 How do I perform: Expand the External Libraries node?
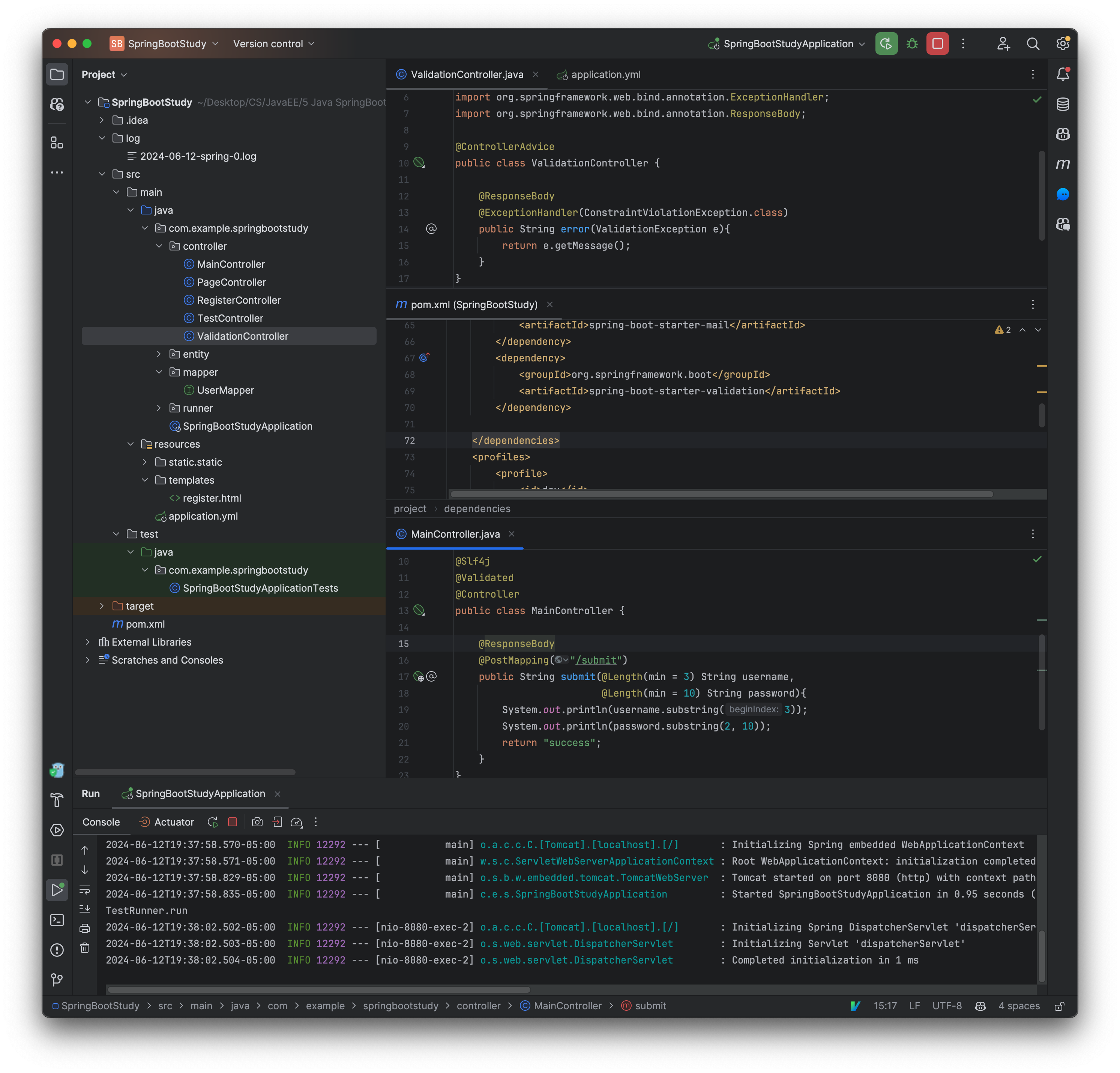(x=87, y=642)
